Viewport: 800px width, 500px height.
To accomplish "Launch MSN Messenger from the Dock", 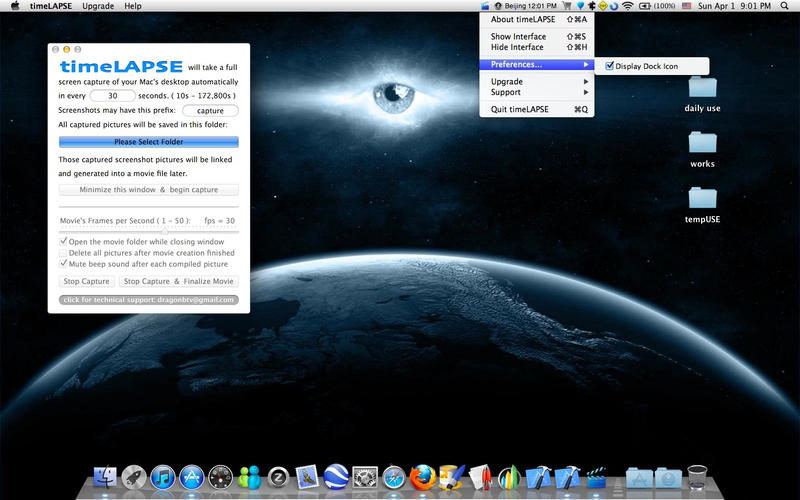I will (249, 478).
